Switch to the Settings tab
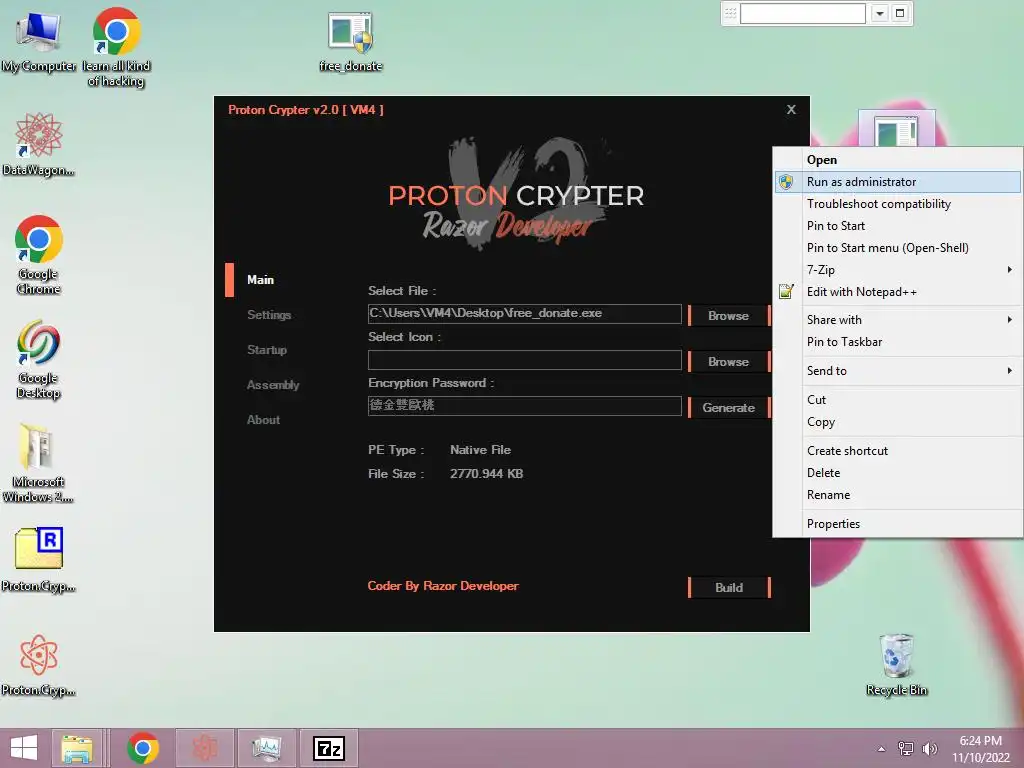The width and height of the screenshot is (1024, 768). coord(269,315)
